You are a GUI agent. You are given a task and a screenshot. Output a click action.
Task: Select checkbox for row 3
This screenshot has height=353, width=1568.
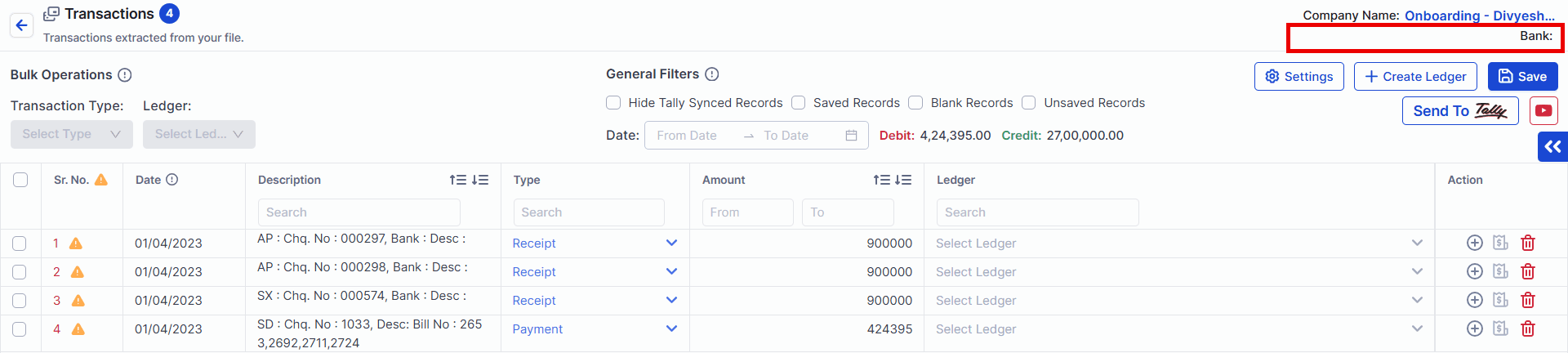20,301
